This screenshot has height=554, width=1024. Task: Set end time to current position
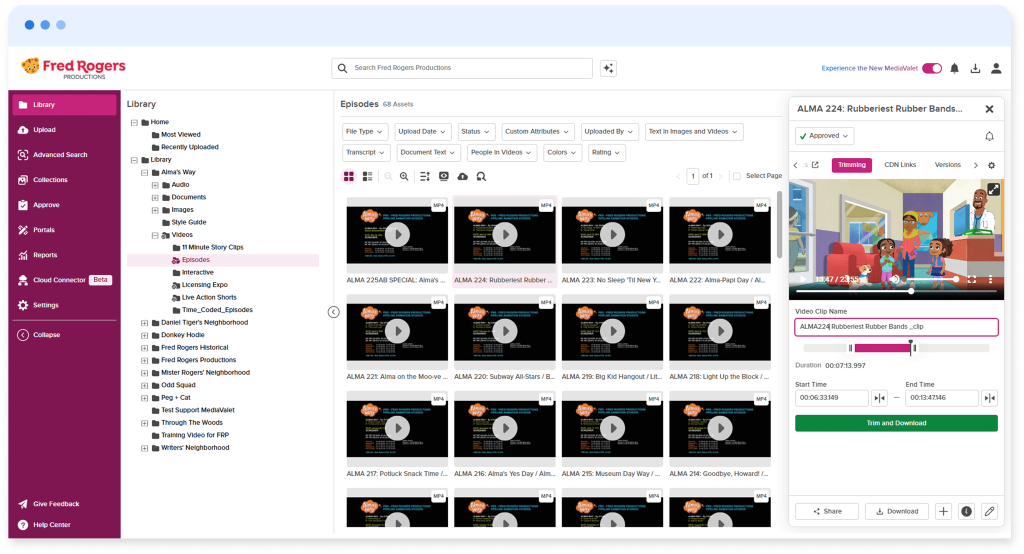(x=989, y=398)
